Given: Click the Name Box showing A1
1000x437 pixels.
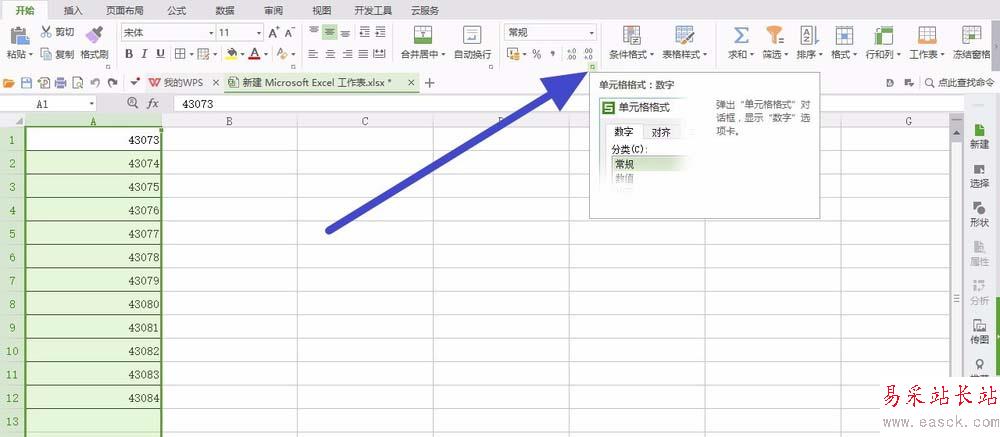Looking at the screenshot, I should 48,103.
